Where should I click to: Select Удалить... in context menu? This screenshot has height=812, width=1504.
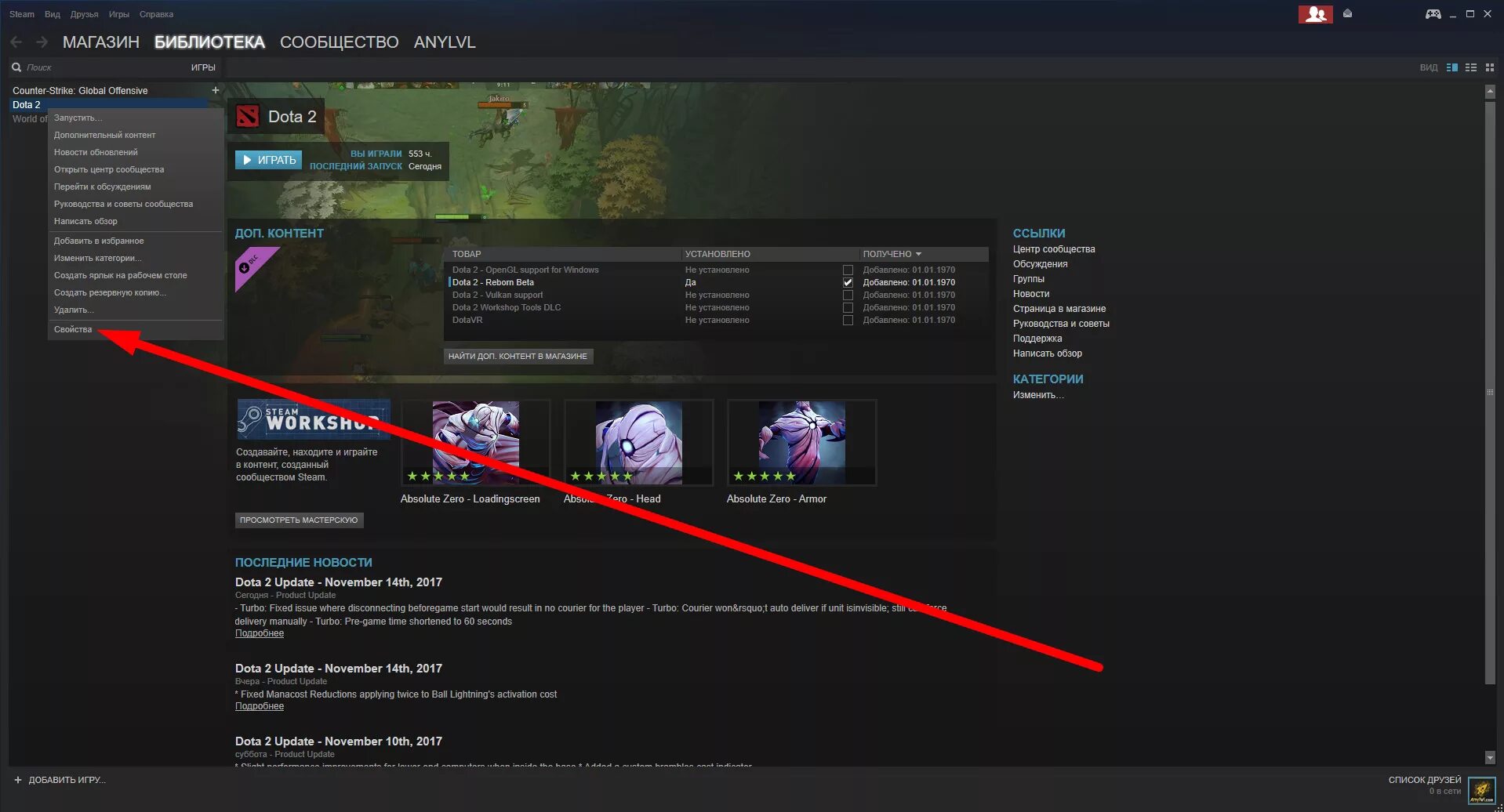tap(136, 310)
